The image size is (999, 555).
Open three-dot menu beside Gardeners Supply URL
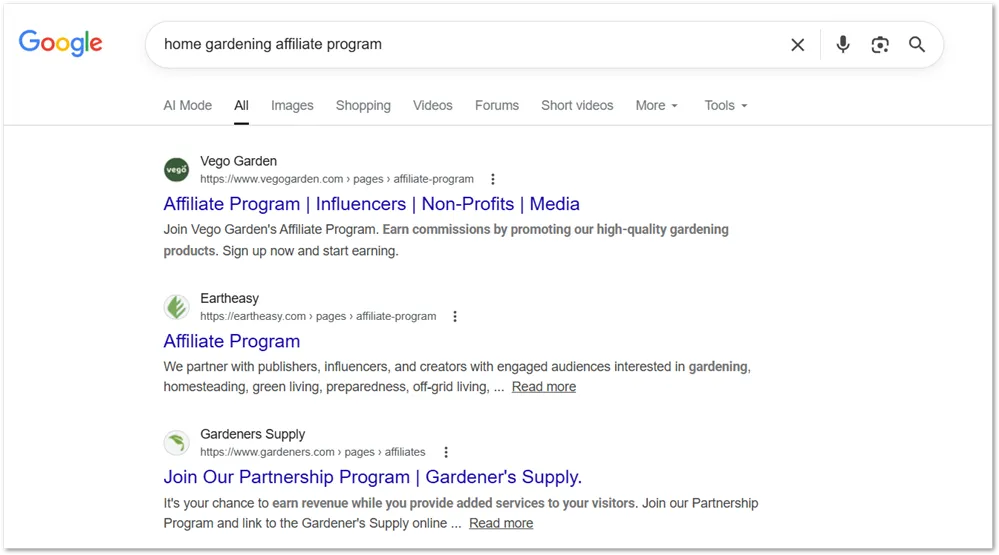point(446,452)
